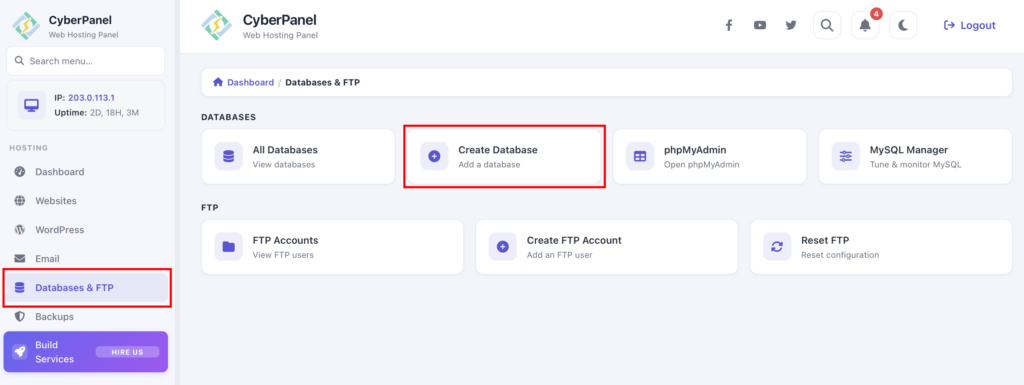
Task: Select Databases & FTP sidebar item
Action: [x=86, y=288]
